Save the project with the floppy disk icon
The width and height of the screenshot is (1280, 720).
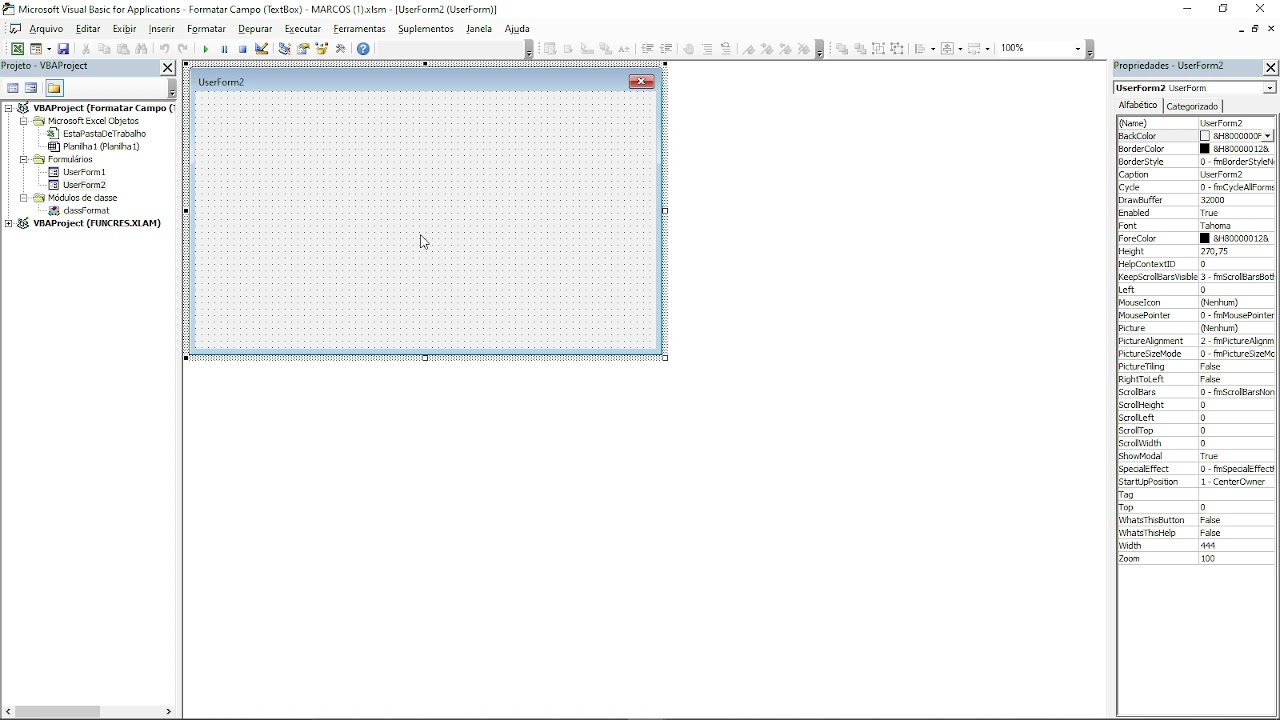pyautogui.click(x=63, y=48)
